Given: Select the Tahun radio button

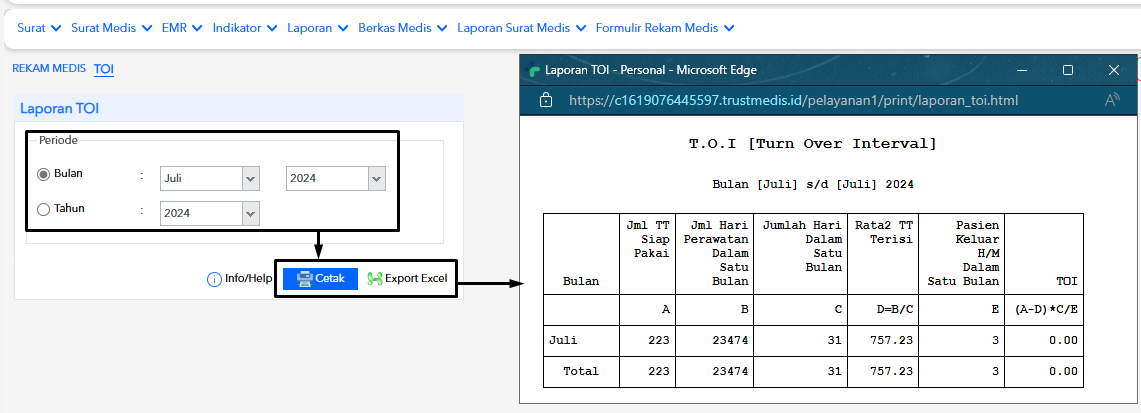Looking at the screenshot, I should (44, 209).
